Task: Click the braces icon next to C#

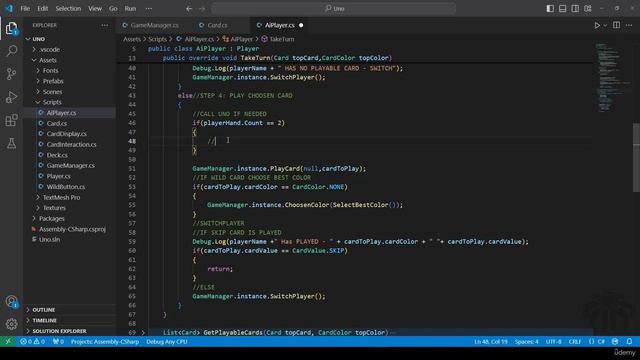Action: (591, 342)
